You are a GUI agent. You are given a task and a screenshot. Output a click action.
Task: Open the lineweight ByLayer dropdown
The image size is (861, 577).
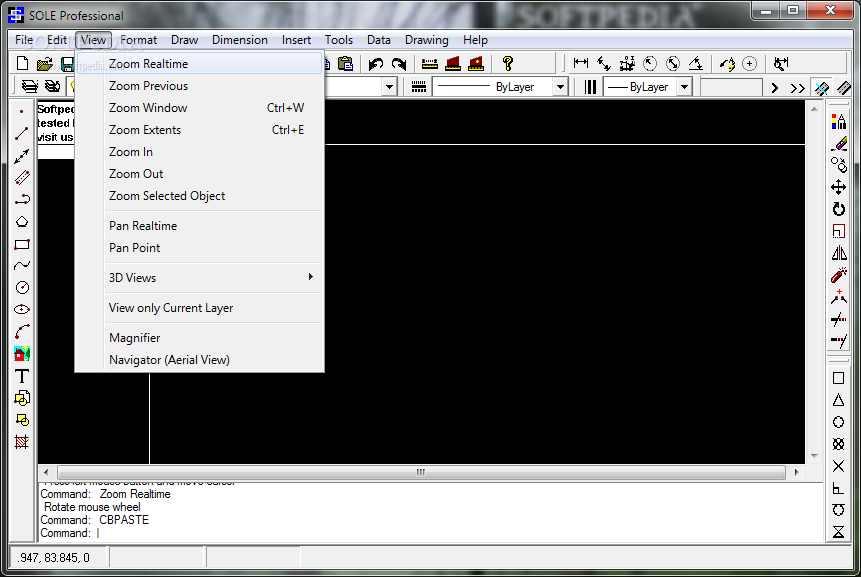point(684,87)
